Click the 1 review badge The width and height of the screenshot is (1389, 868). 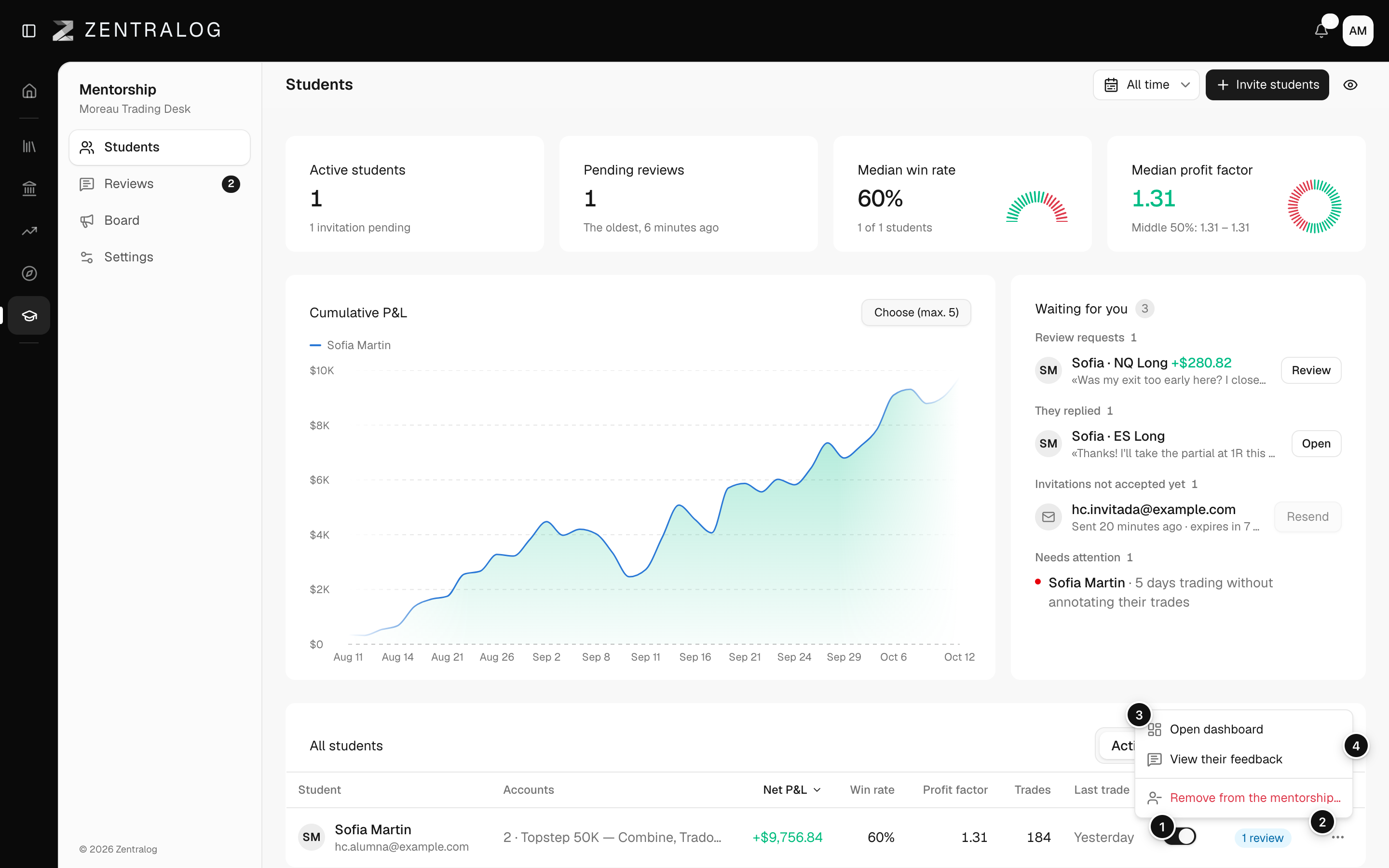click(1262, 838)
